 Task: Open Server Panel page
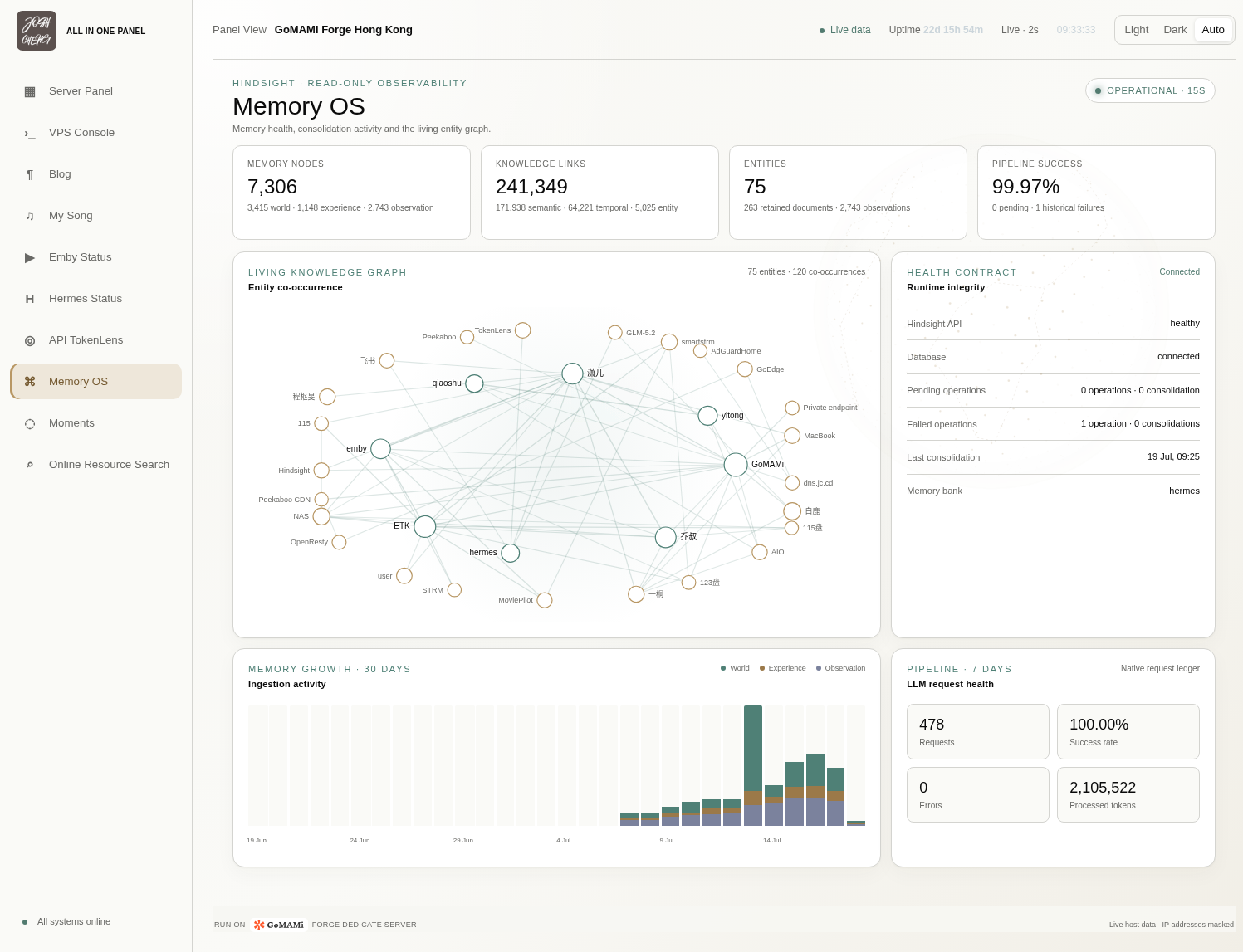[x=95, y=91]
